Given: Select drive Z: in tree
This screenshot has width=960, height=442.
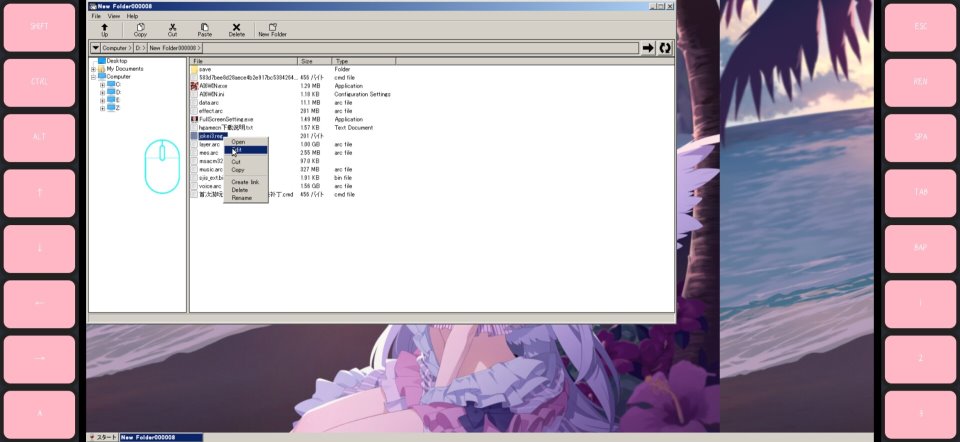Looking at the screenshot, I should coord(114,108).
